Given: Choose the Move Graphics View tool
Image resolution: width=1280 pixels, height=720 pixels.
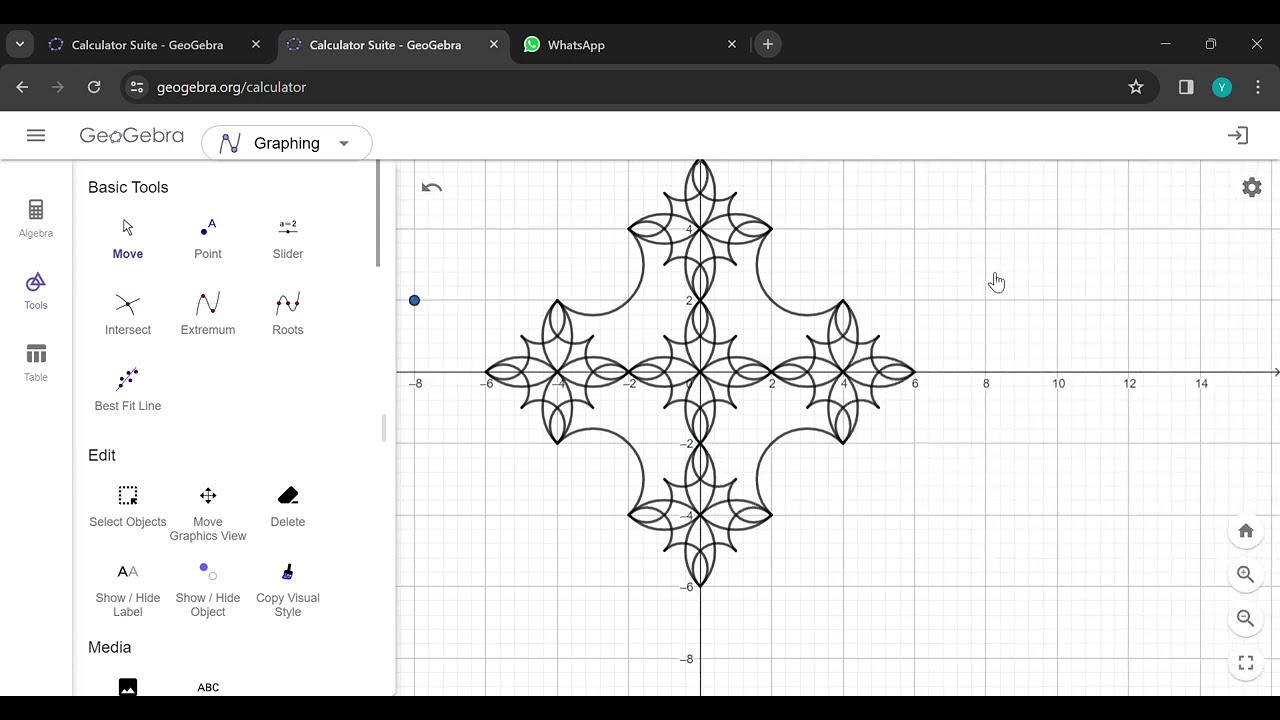Looking at the screenshot, I should click(208, 514).
